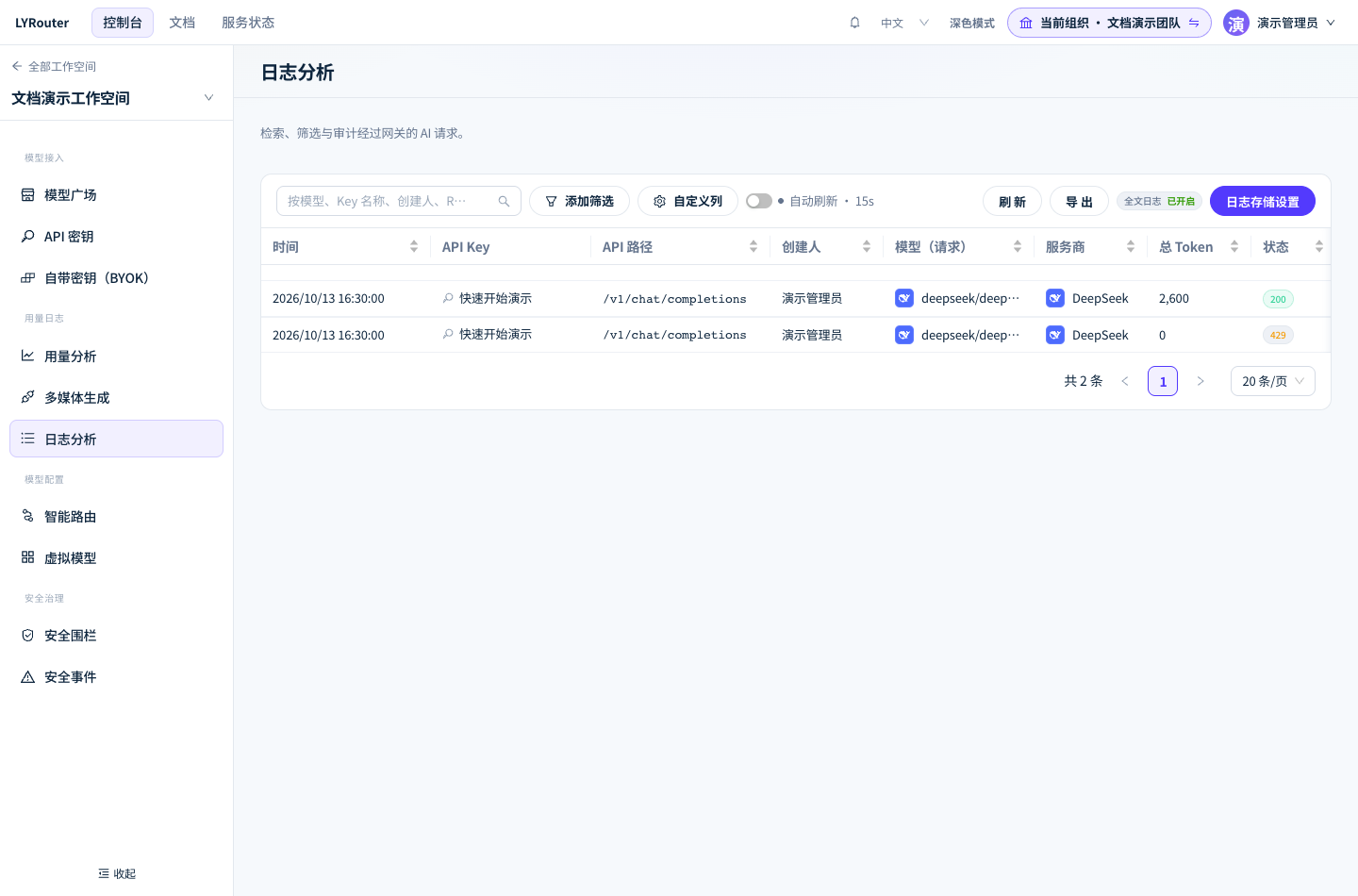
Task: Sort by 总 Token column sort arrows
Action: [x=1234, y=247]
